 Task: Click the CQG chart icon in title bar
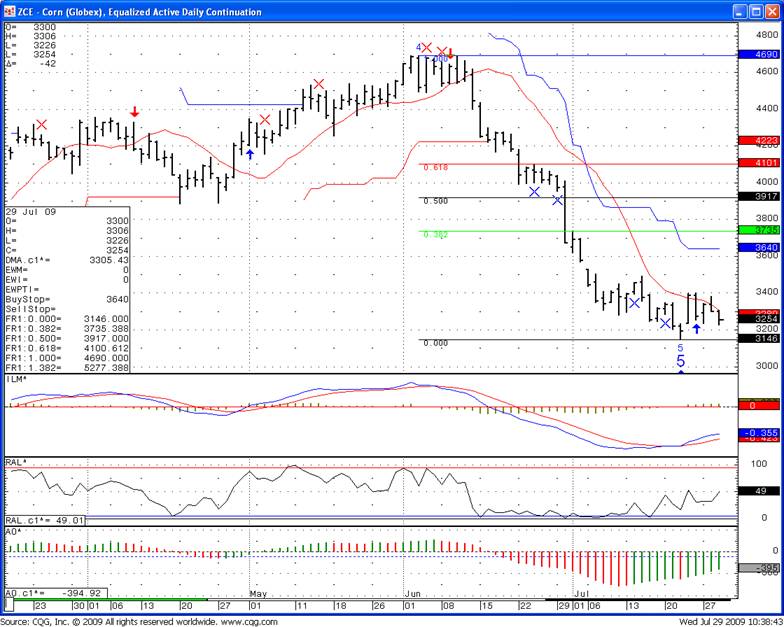[9, 11]
